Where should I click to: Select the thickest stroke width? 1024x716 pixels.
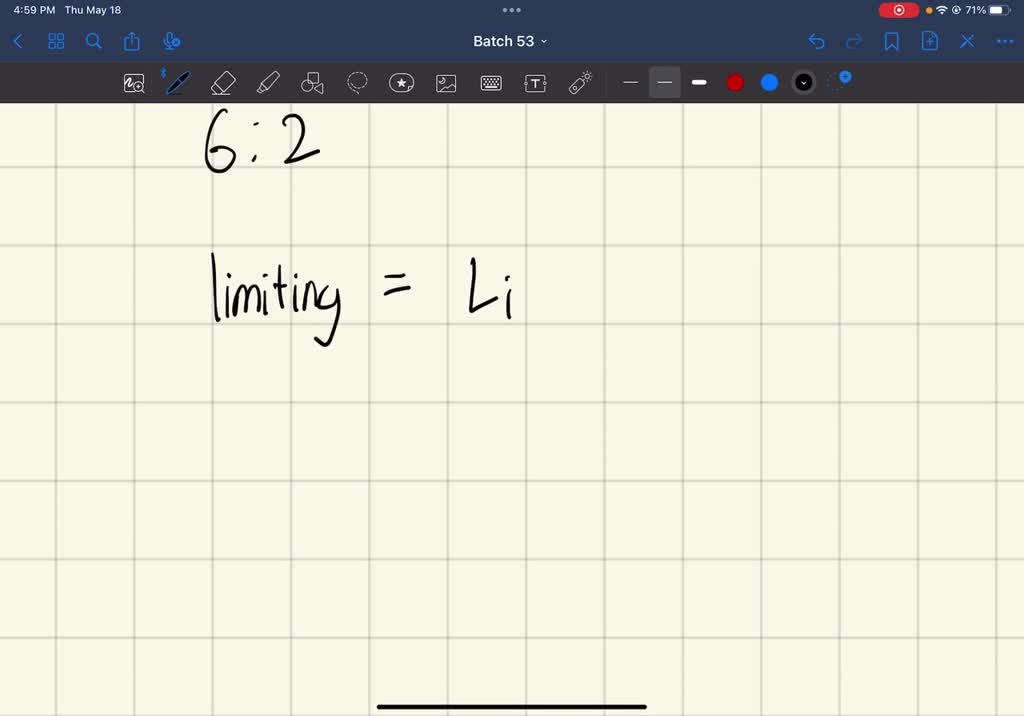tap(699, 83)
